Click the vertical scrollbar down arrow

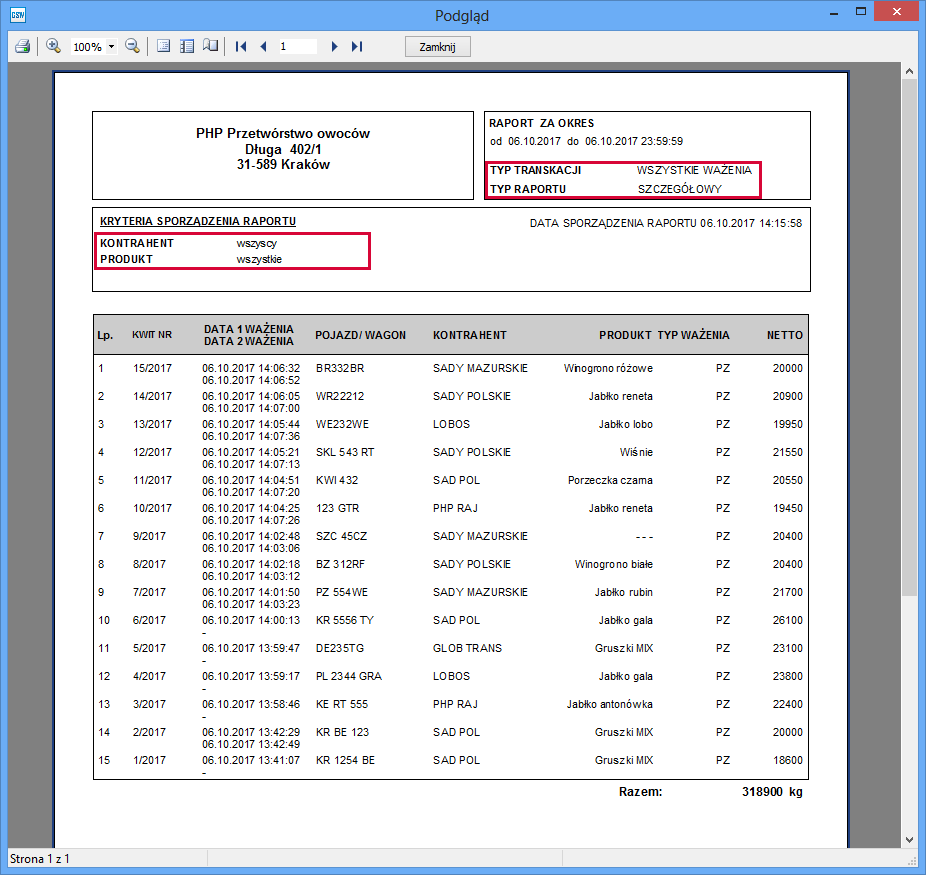click(909, 839)
